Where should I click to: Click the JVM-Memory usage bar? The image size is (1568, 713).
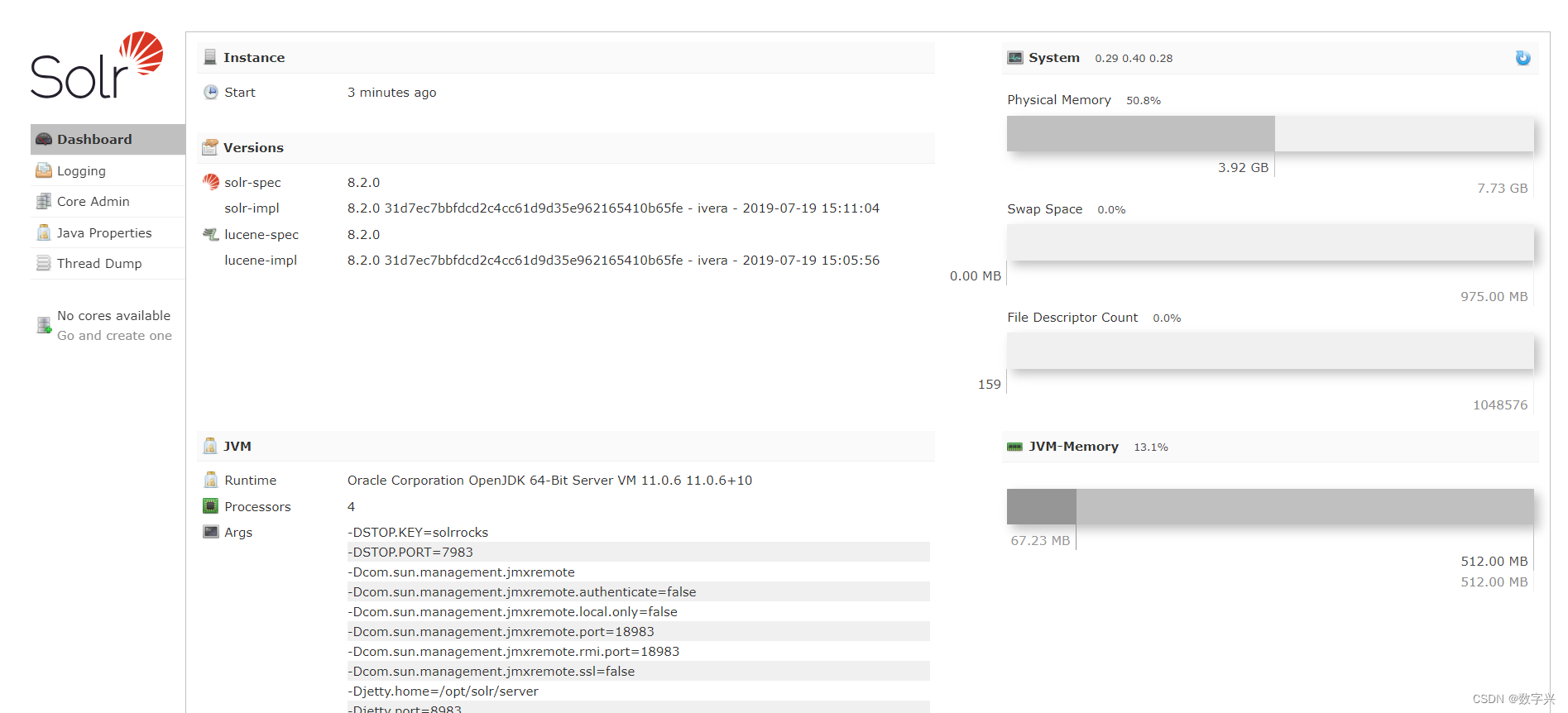[x=1270, y=506]
